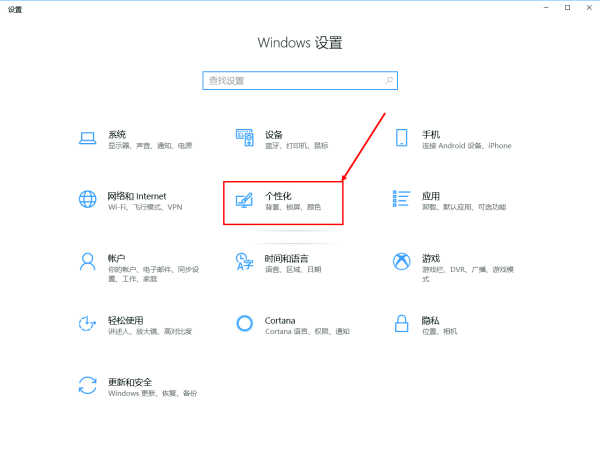Screen dimensions: 600x469
Task: Select the 时间和语言 title
Action: tap(287, 258)
